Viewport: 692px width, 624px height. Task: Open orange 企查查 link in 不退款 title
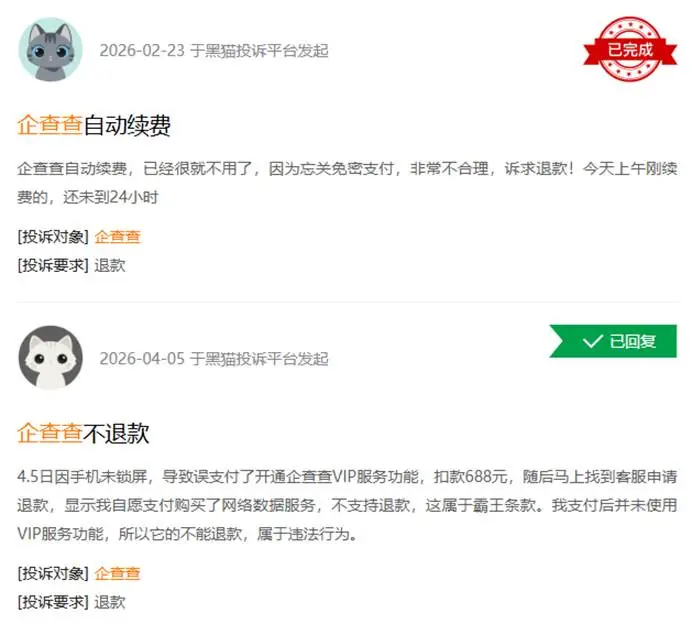[x=50, y=433]
